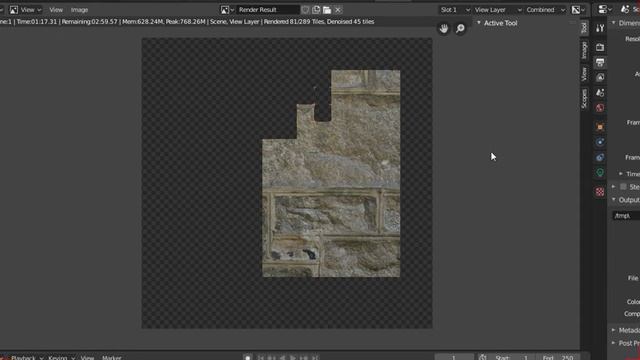Select the pan hand tool in image viewer
Viewport: 640px width, 360px height.
point(444,28)
